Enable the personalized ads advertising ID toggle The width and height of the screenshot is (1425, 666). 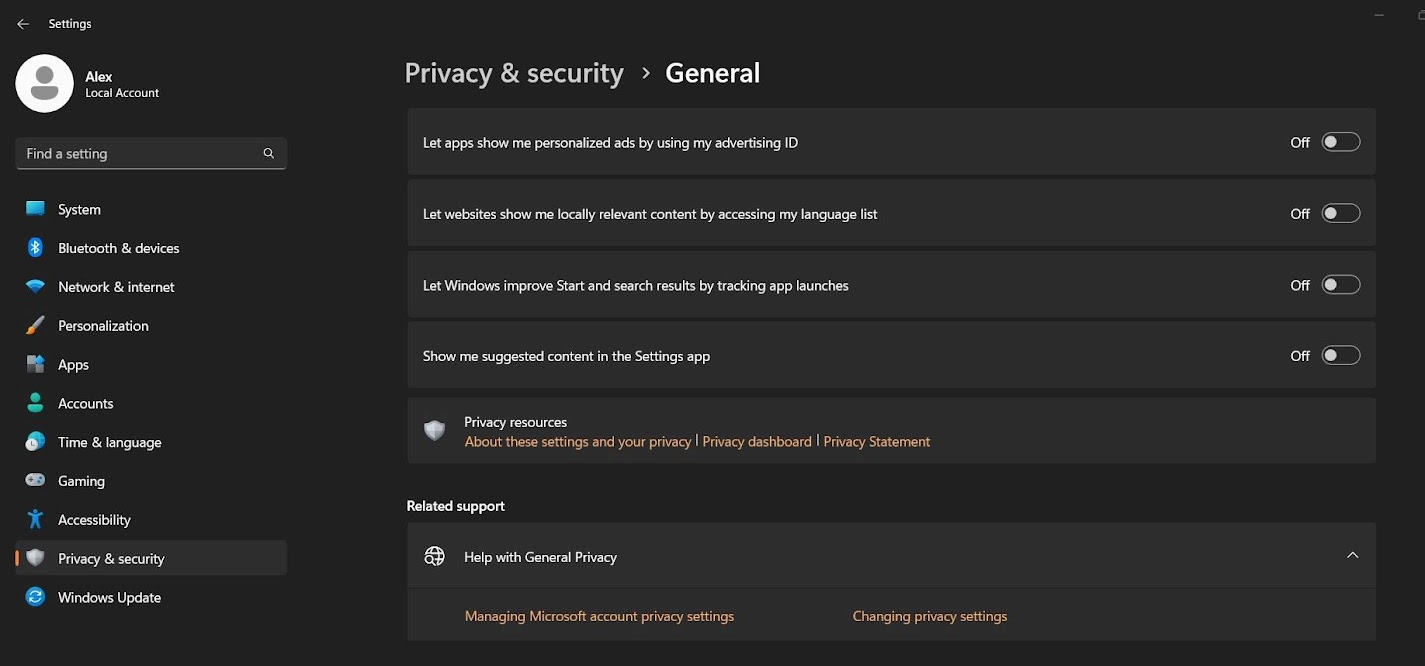point(1340,142)
